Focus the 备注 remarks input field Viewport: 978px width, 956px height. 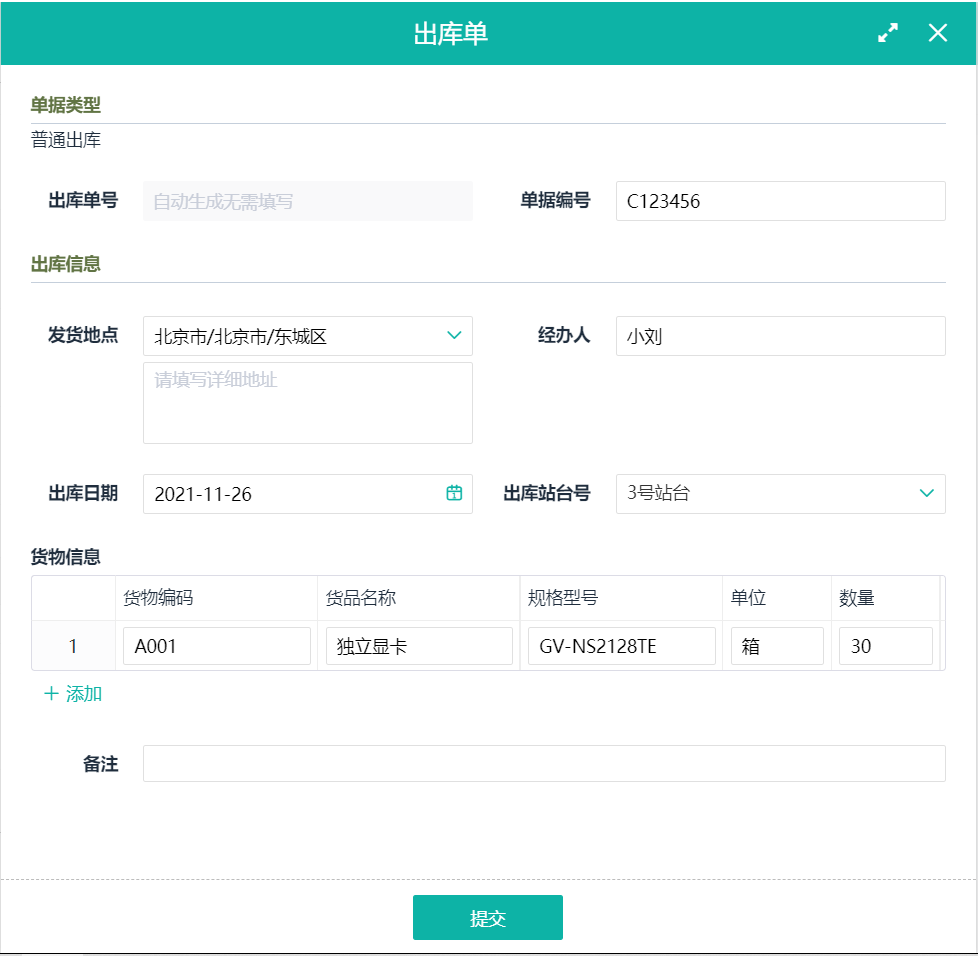[x=544, y=763]
